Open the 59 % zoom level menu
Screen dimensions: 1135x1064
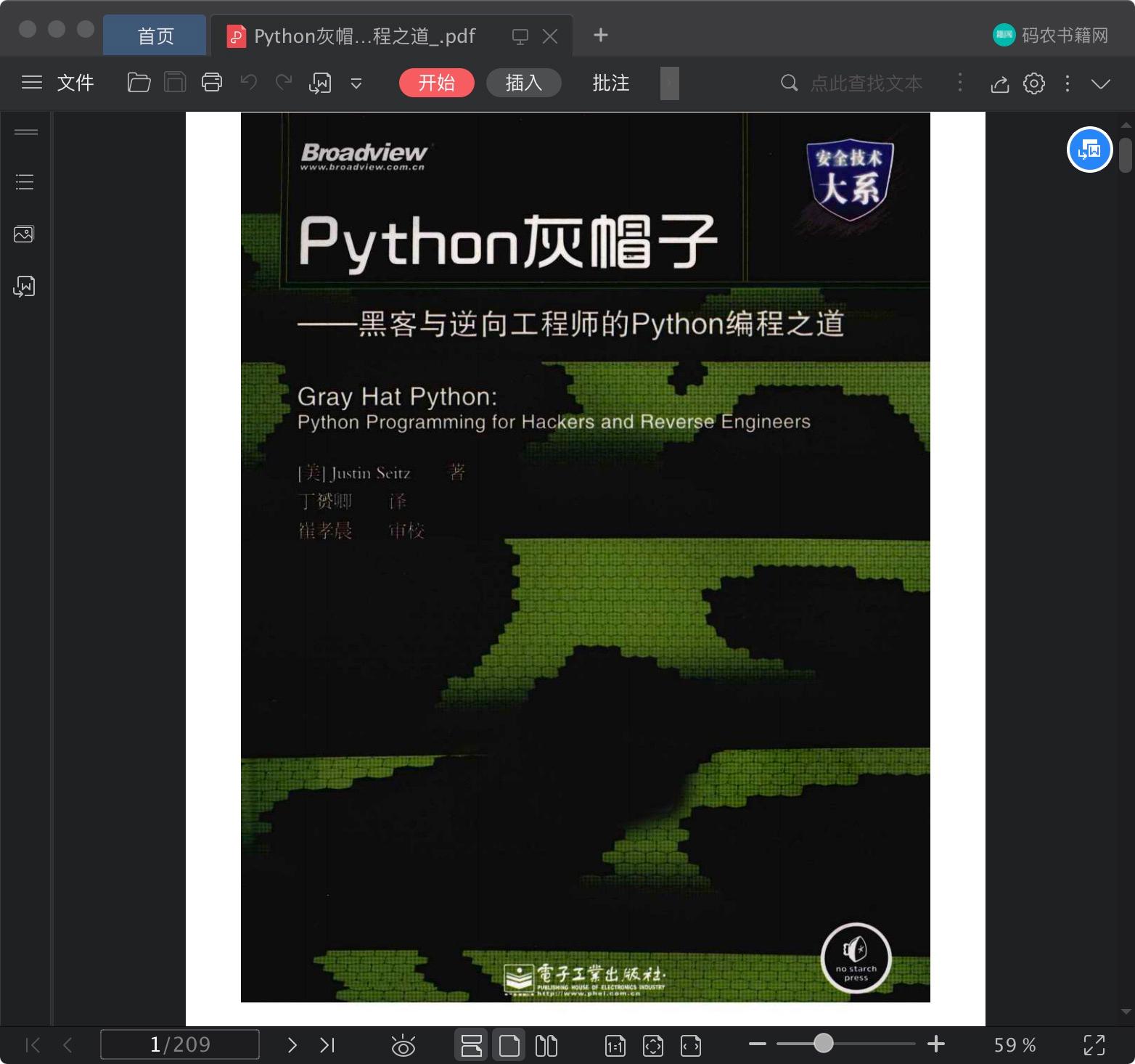point(1015,1044)
